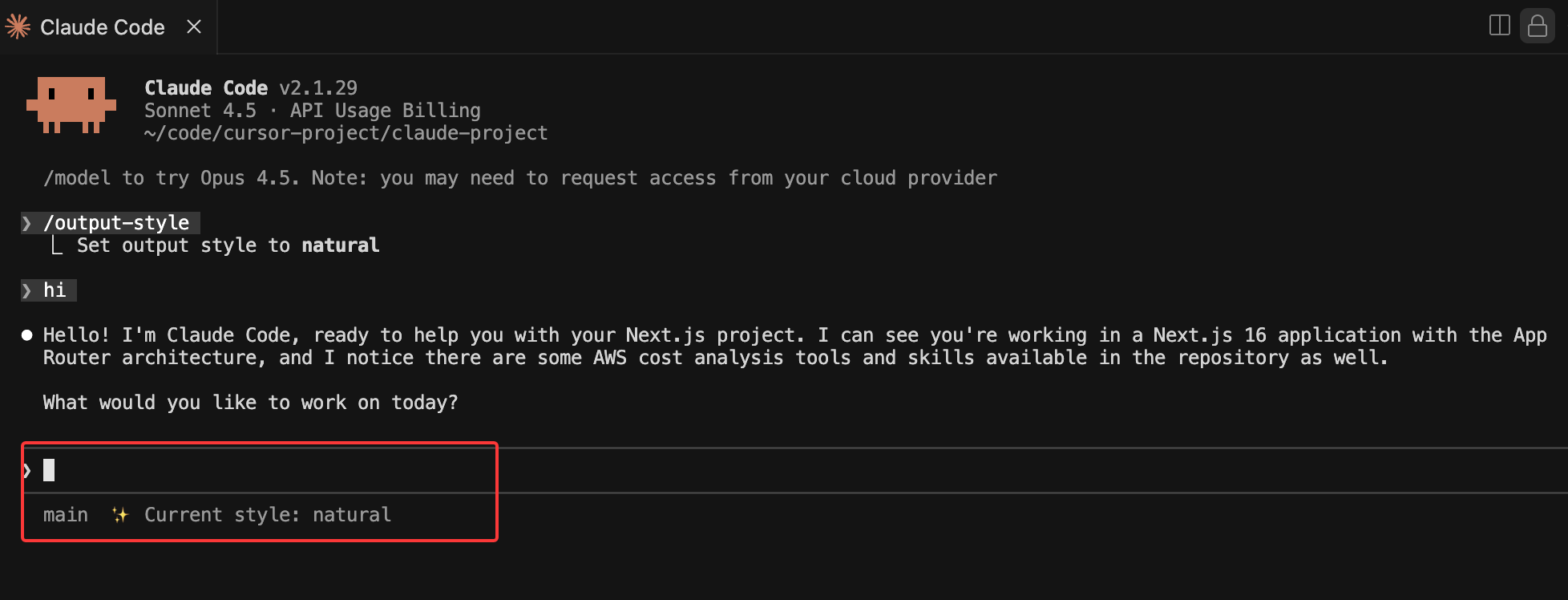Click the sparkle icon next to Current style

pos(119,514)
